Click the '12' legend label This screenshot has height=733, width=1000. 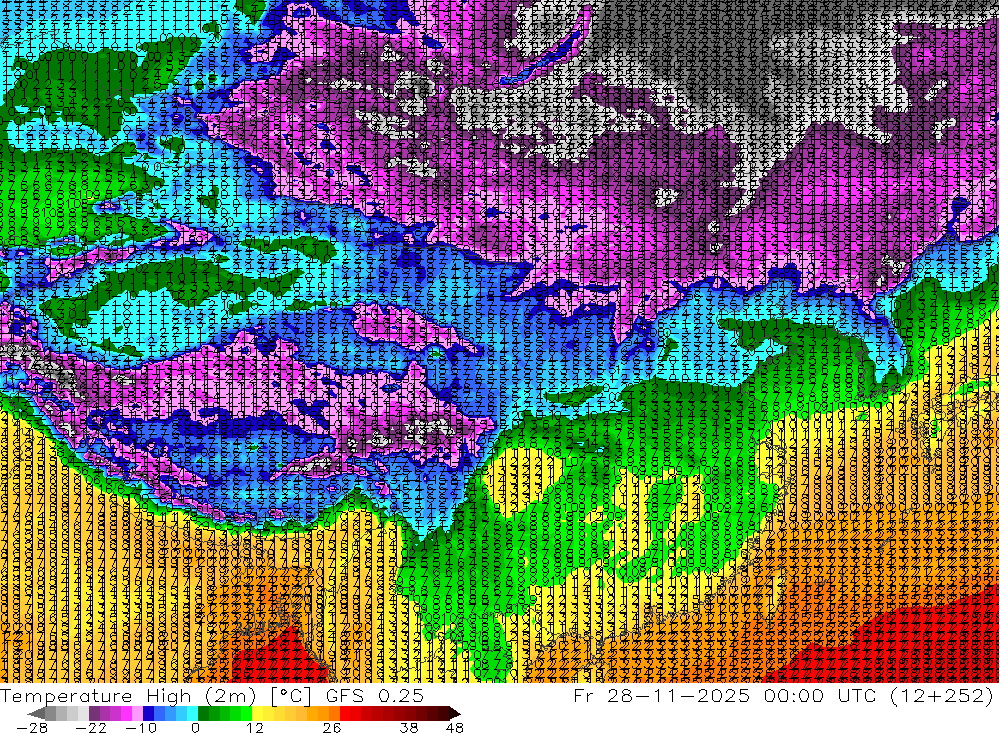pyautogui.click(x=255, y=728)
